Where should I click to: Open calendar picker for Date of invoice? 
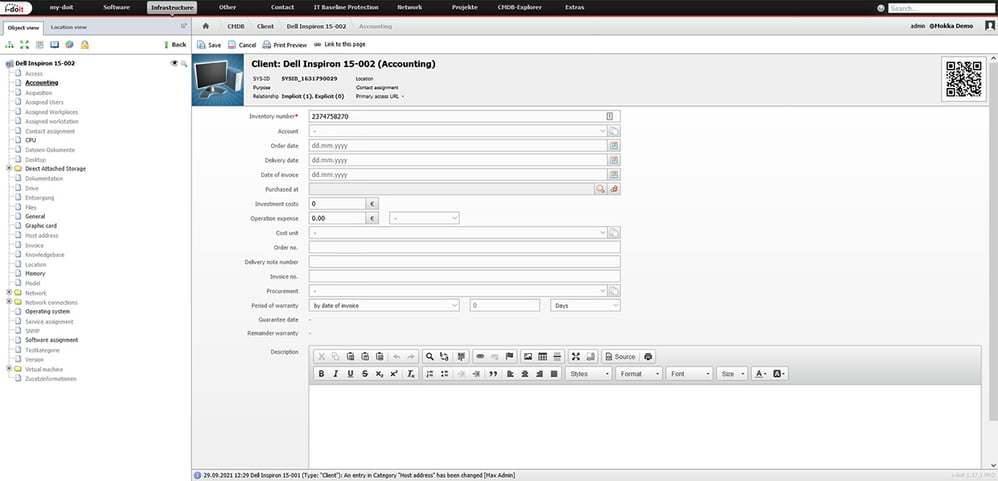pyautogui.click(x=614, y=174)
